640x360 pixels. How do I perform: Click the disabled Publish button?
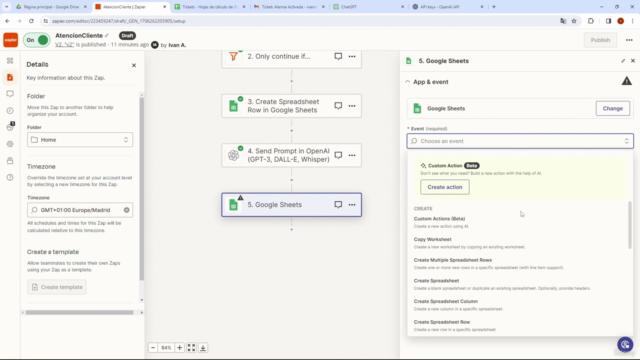tap(600, 40)
